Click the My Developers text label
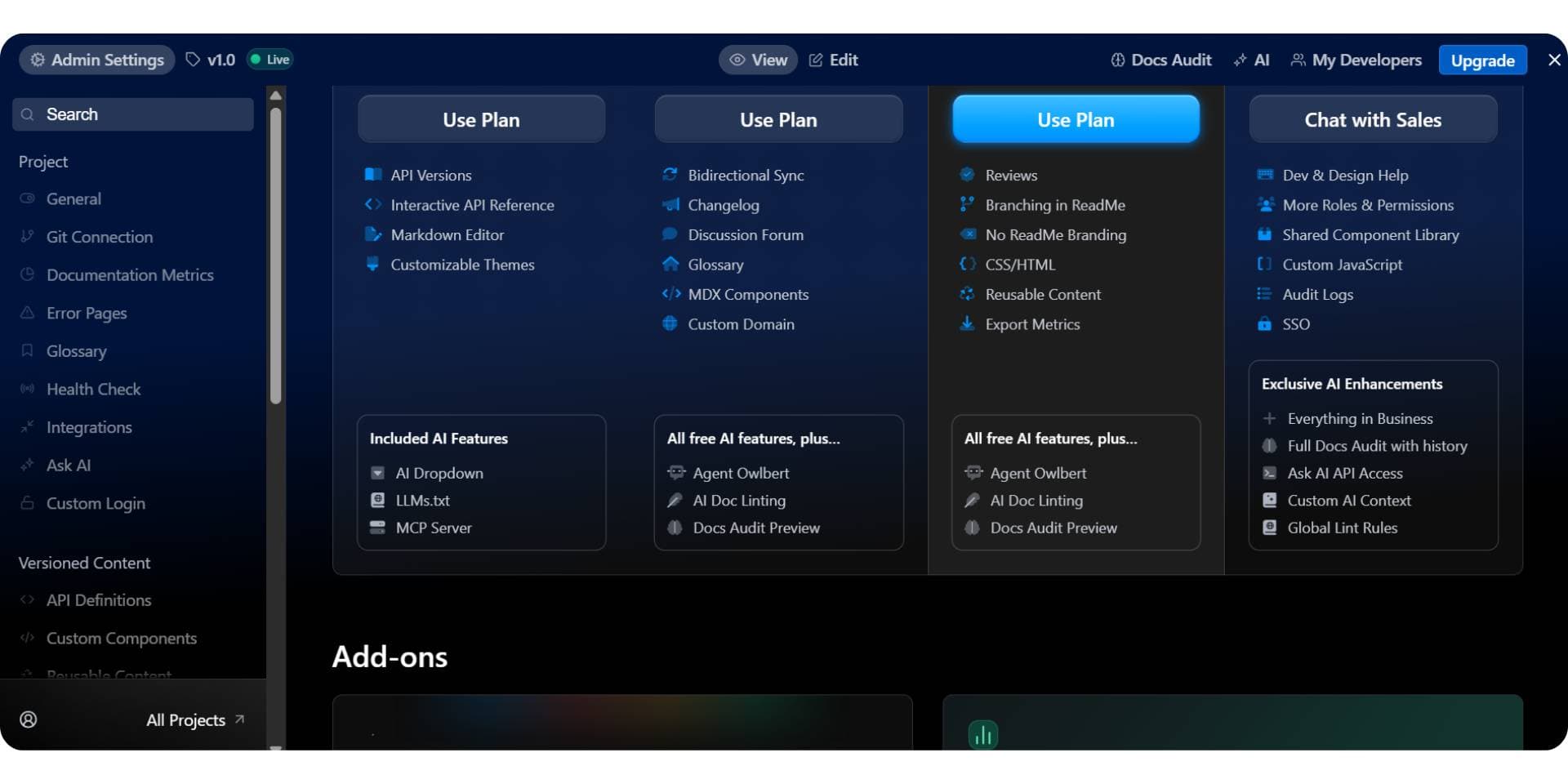The width and height of the screenshot is (1568, 784). click(1366, 60)
